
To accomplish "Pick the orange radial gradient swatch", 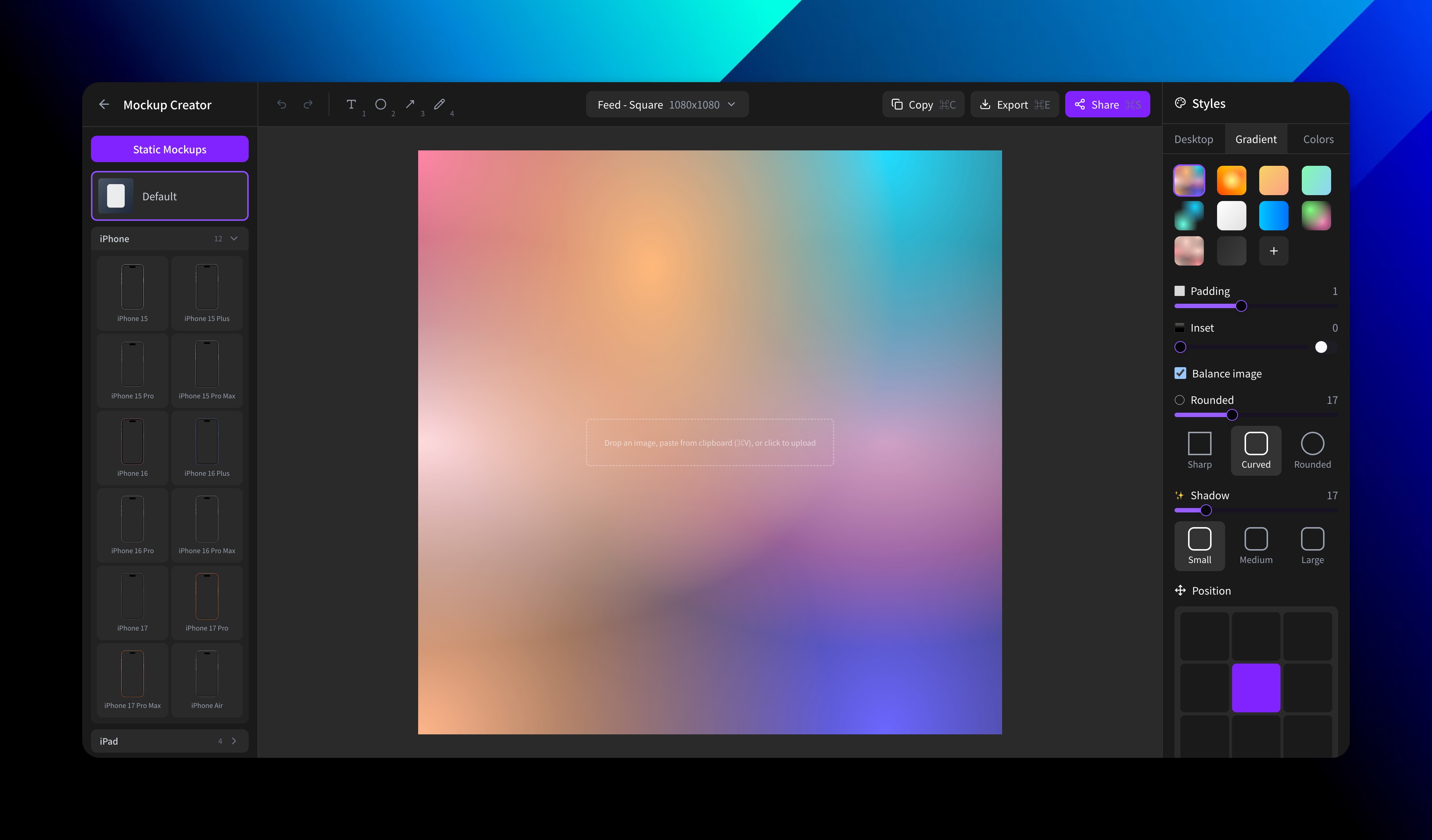I will (1231, 181).
